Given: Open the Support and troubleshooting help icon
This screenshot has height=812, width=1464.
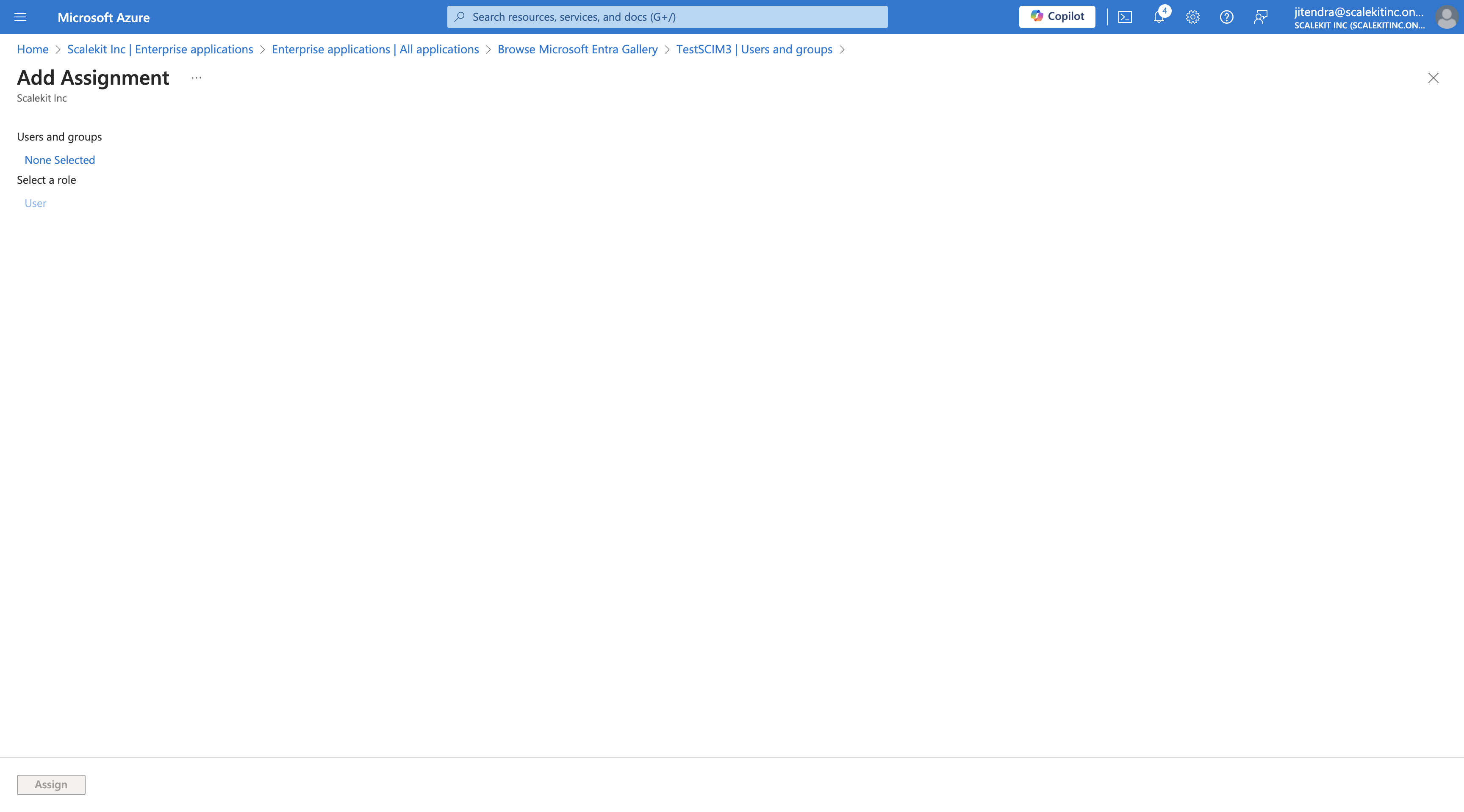Looking at the screenshot, I should tap(1226, 17).
